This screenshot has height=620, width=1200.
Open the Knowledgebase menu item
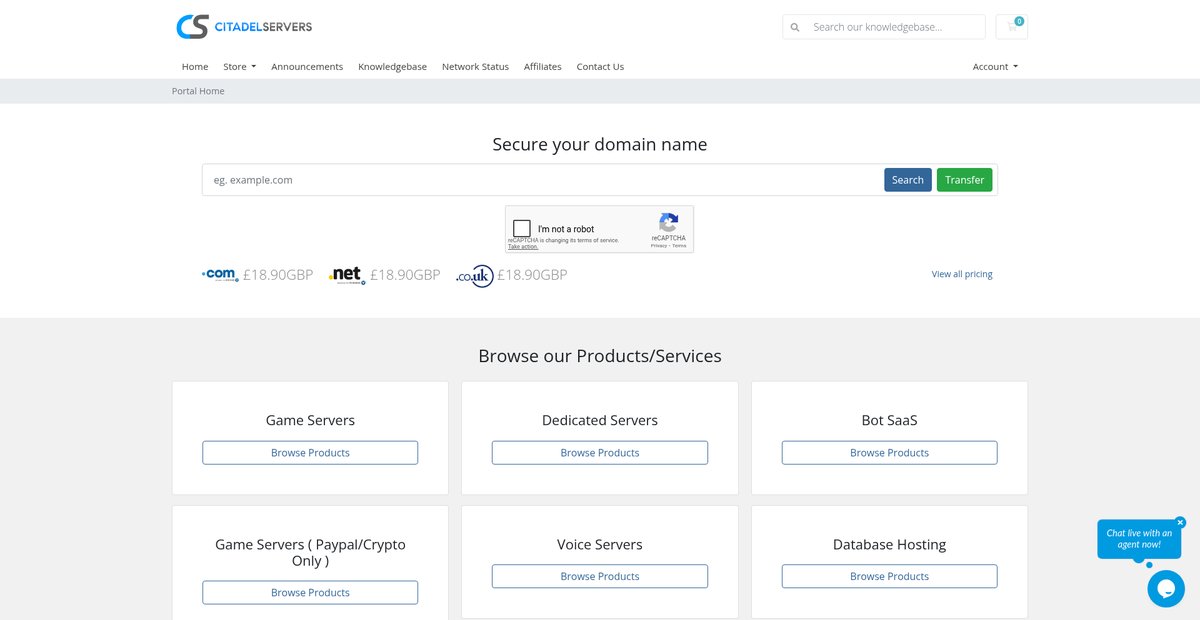(392, 67)
